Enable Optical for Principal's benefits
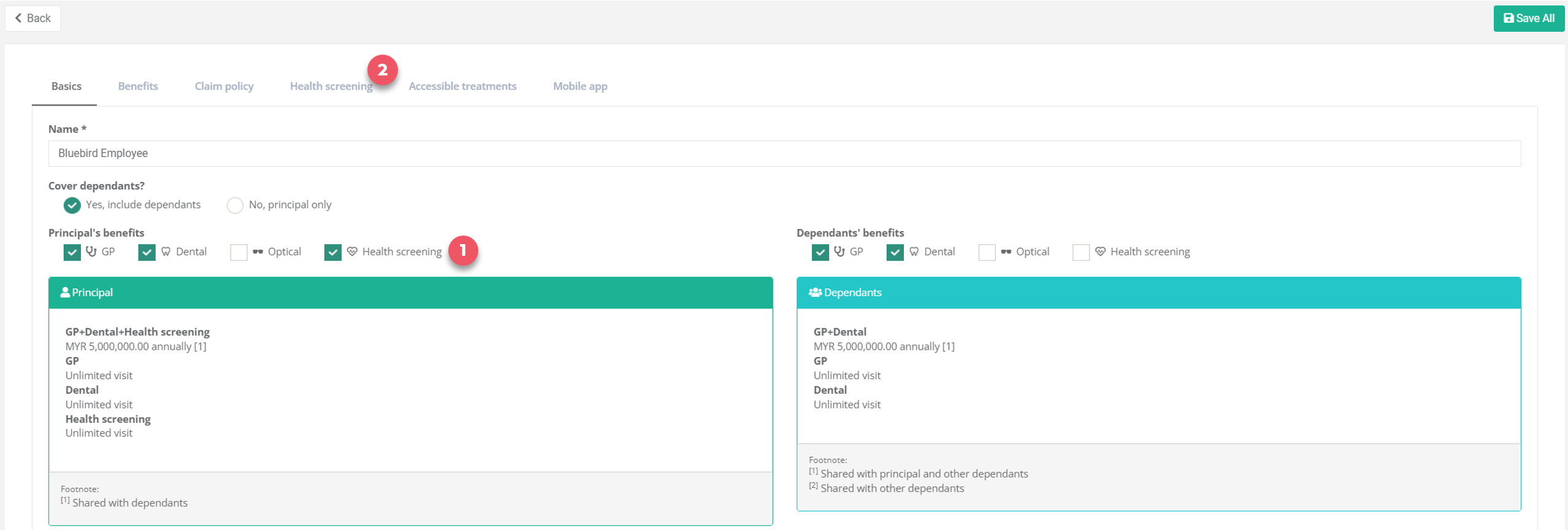Viewport: 1568px width, 530px height. (x=239, y=252)
